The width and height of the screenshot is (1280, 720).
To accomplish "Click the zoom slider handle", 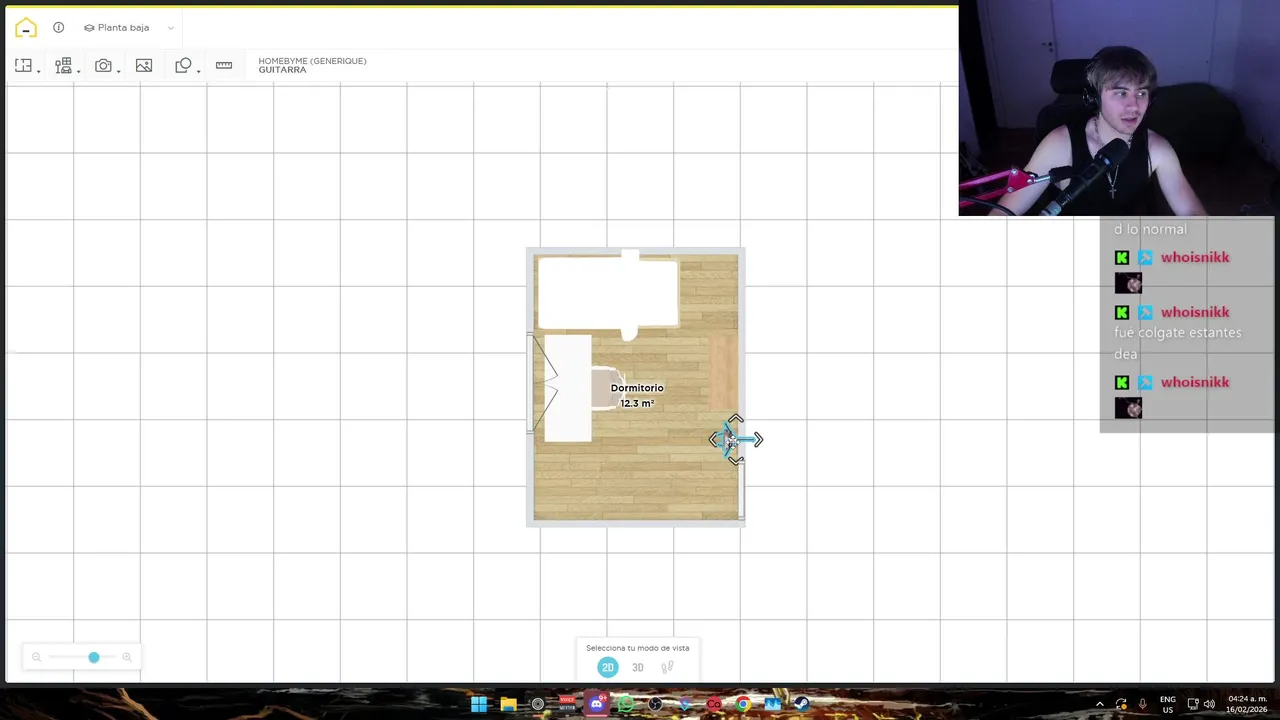I will (x=93, y=657).
